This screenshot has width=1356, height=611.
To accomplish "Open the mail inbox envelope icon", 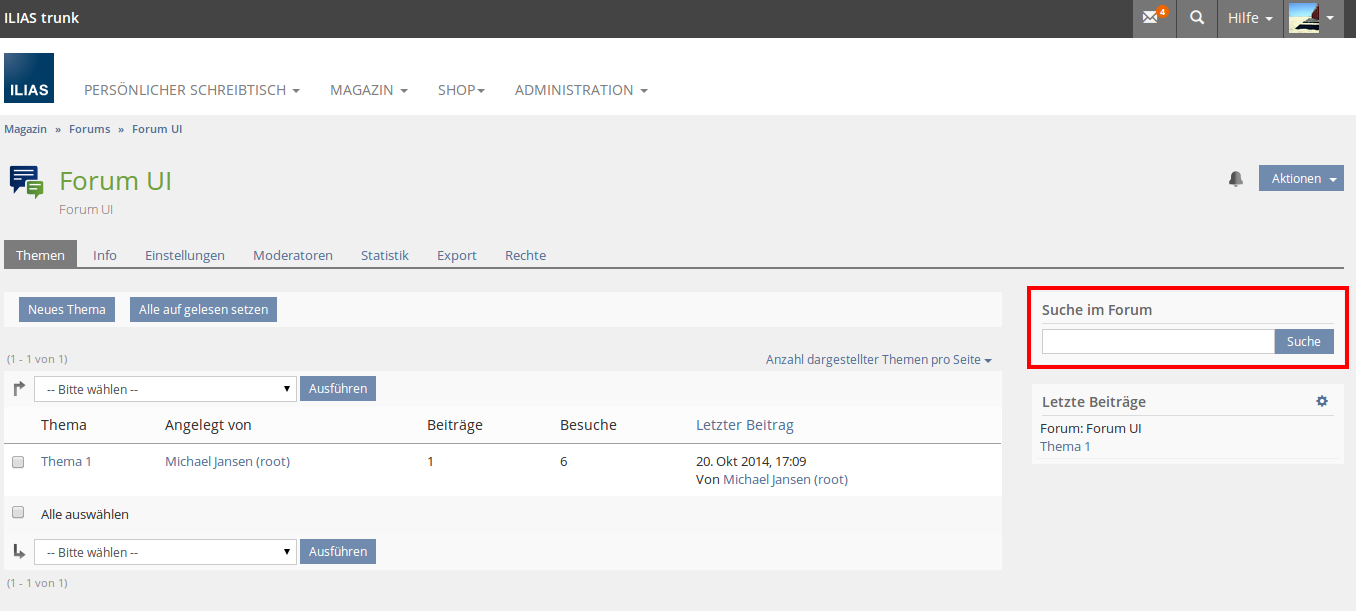I will (x=1153, y=18).
